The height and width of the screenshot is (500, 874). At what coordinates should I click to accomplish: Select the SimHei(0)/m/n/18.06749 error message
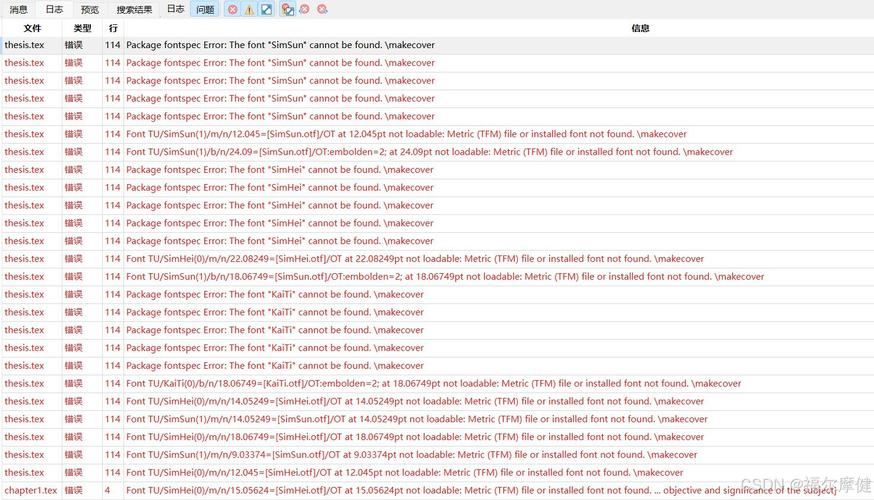[415, 438]
